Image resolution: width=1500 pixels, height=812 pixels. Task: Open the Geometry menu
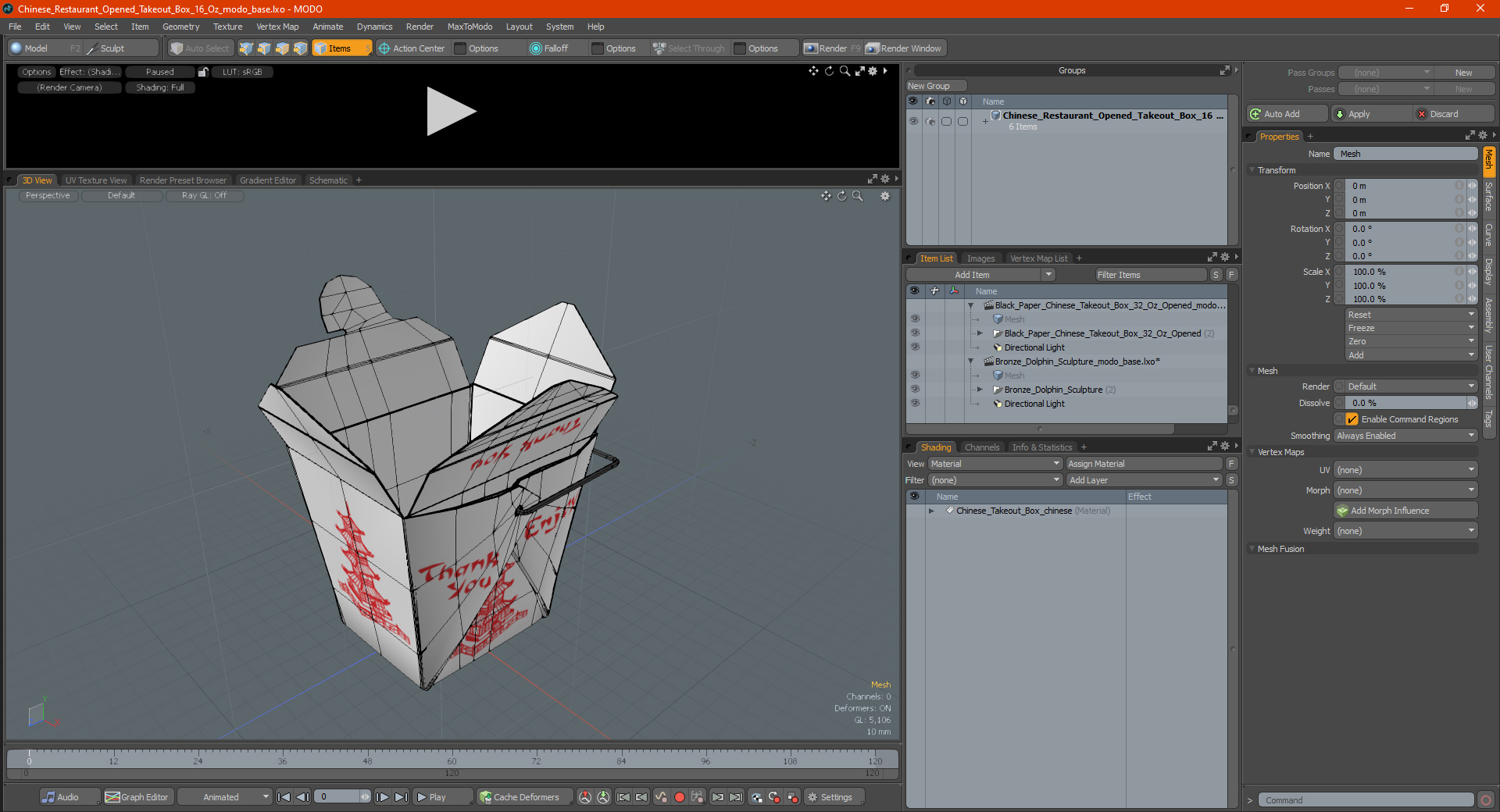(x=180, y=27)
